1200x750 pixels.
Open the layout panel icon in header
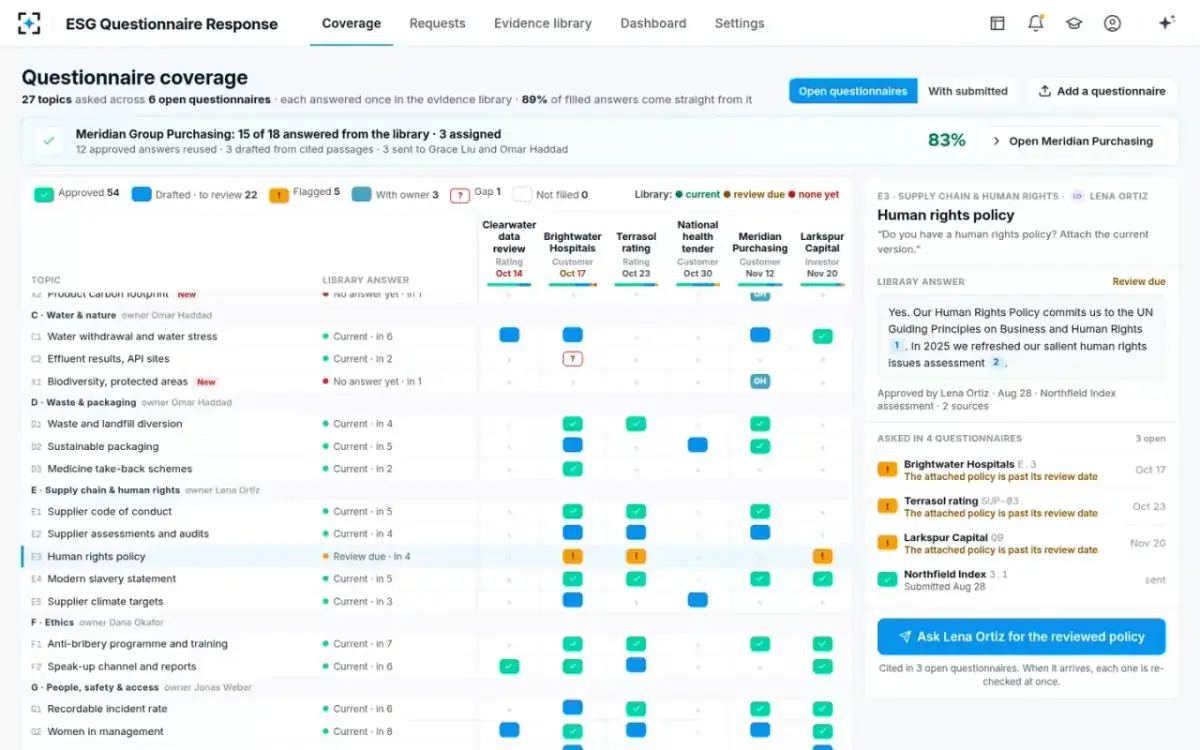[x=997, y=23]
